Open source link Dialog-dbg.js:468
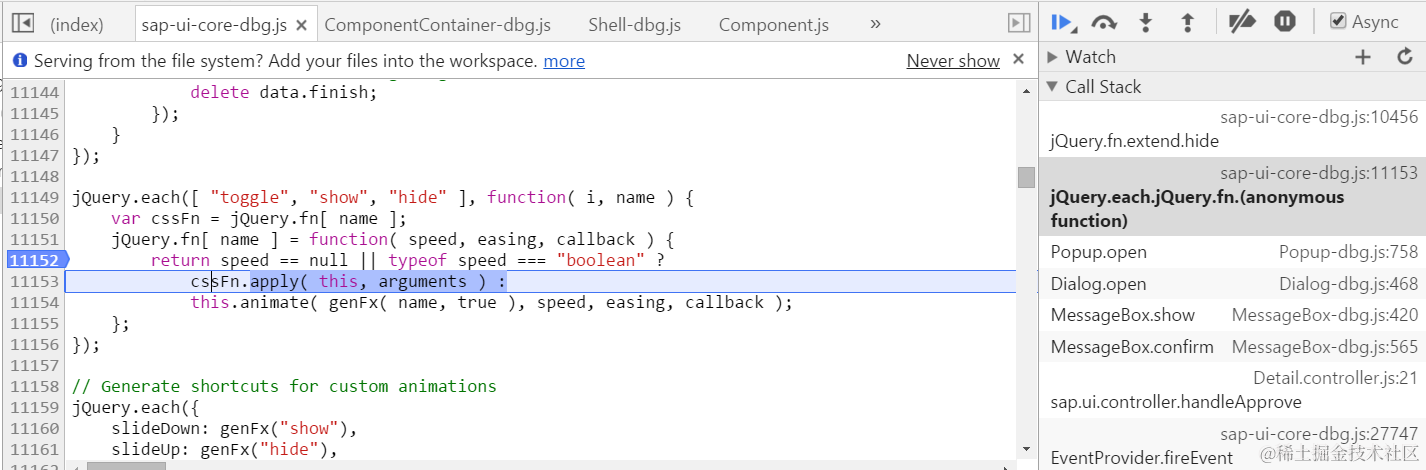1426x470 pixels. click(x=1348, y=284)
